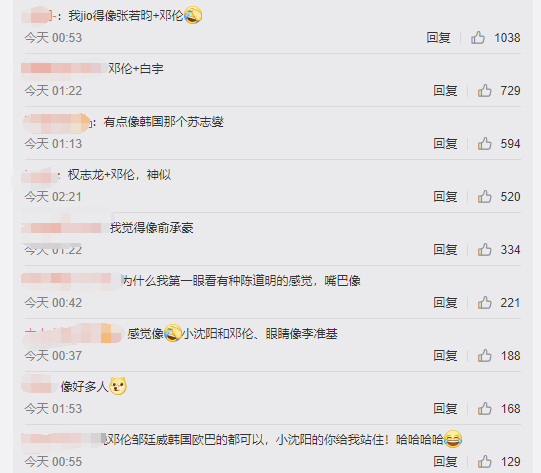Thumbs-up the 像好多人 comment

pyautogui.click(x=484, y=408)
